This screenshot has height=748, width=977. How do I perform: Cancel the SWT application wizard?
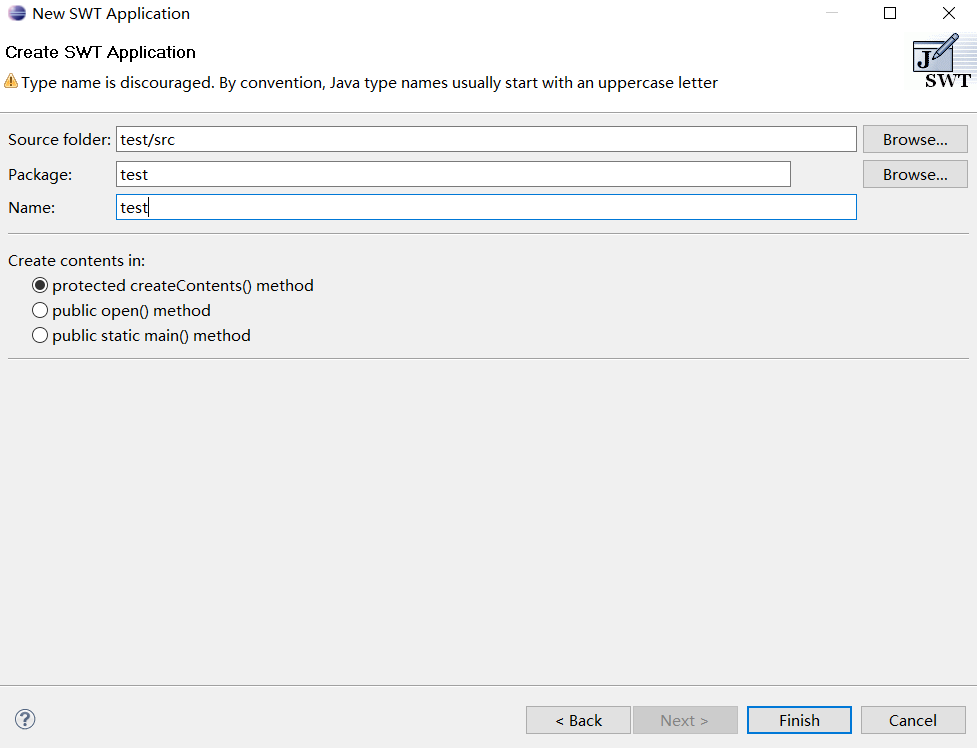pos(911,719)
